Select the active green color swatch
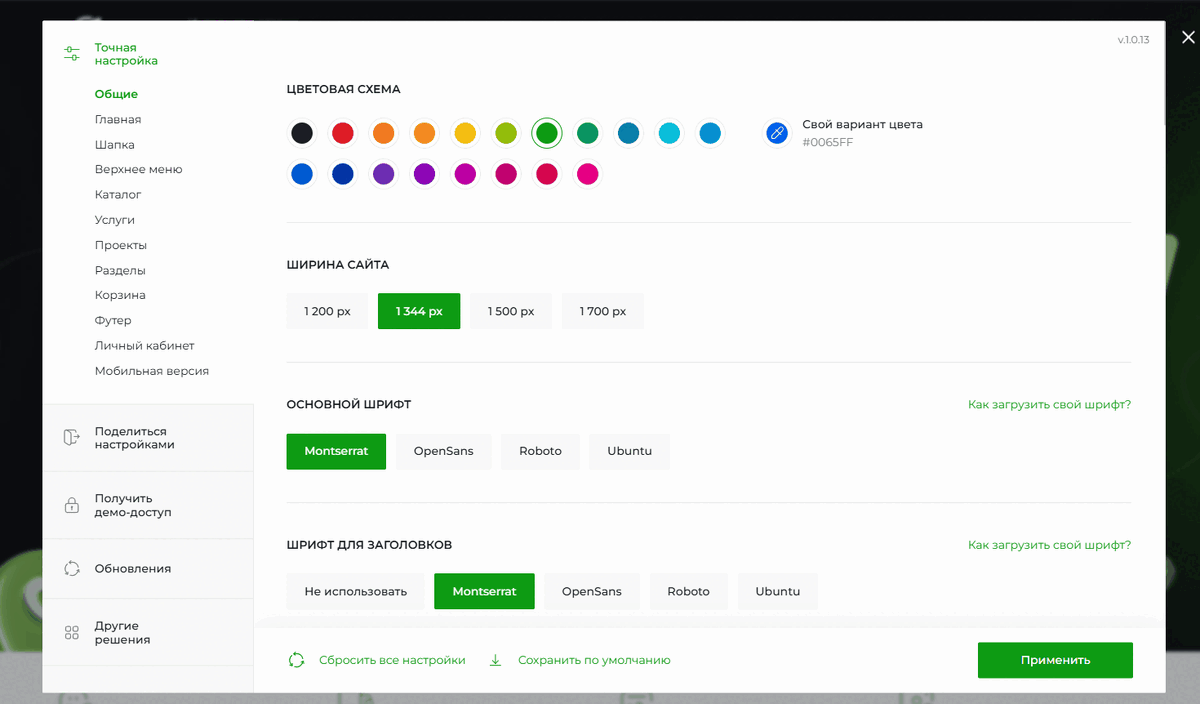 546,133
